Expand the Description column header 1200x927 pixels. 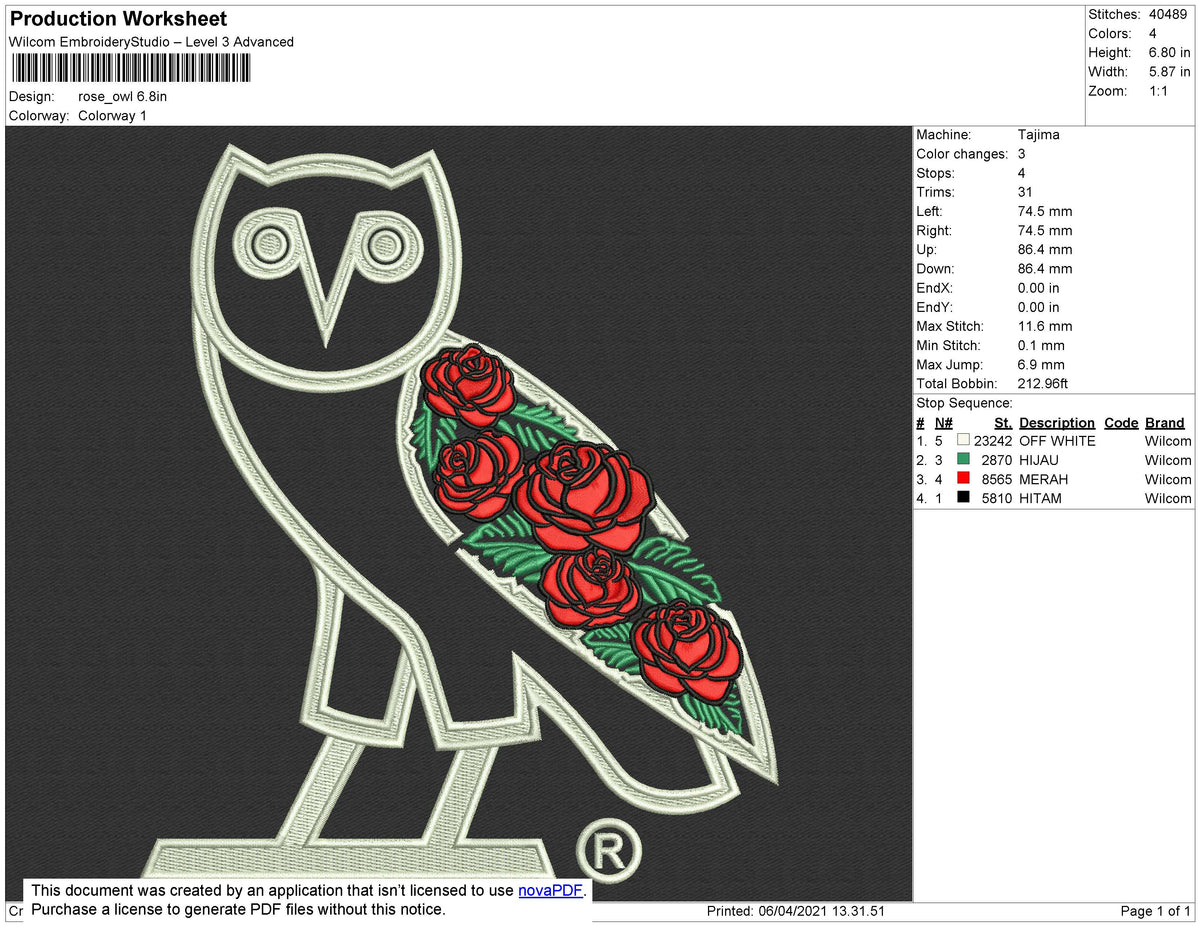click(1056, 422)
